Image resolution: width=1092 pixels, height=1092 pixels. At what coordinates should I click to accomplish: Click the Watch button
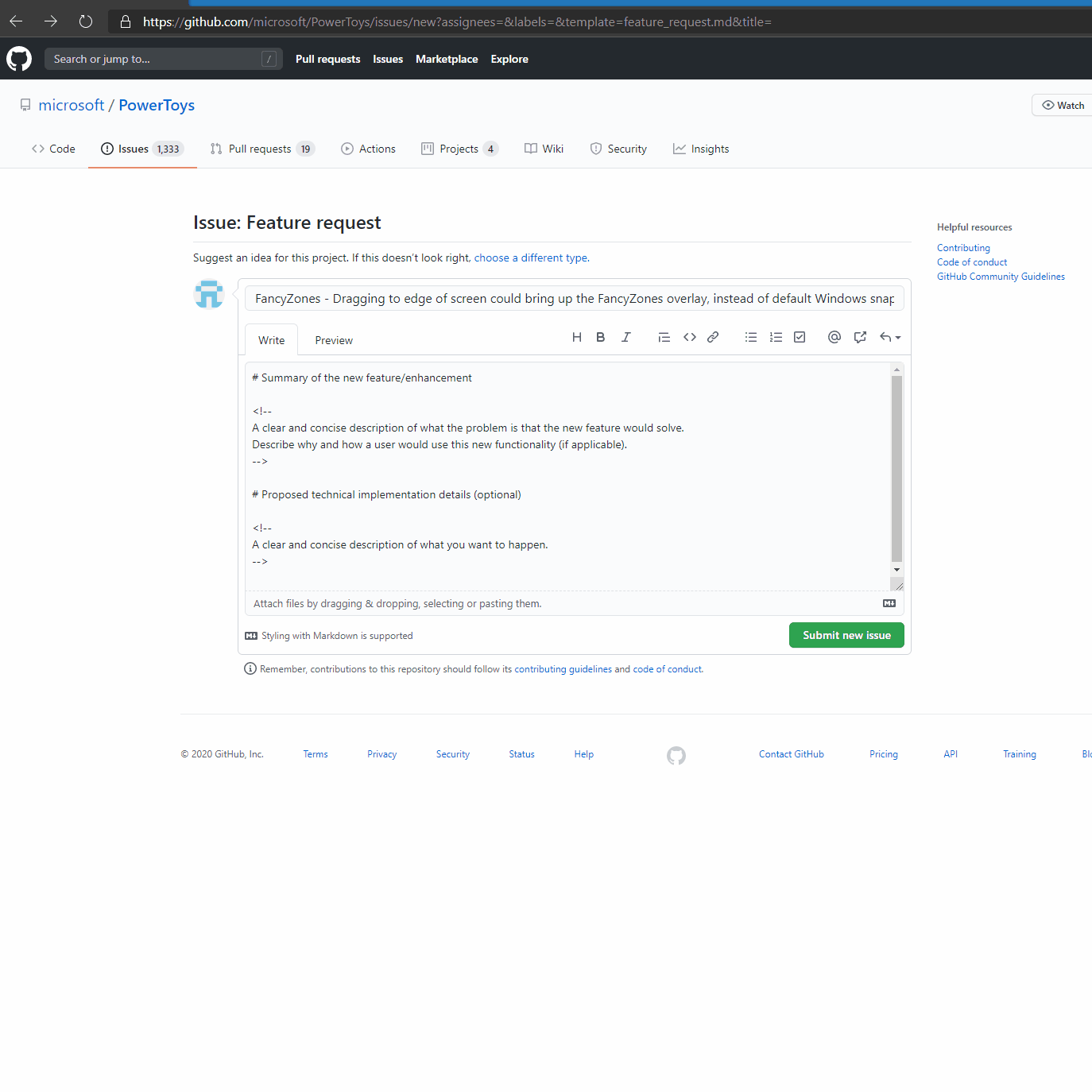click(x=1063, y=105)
